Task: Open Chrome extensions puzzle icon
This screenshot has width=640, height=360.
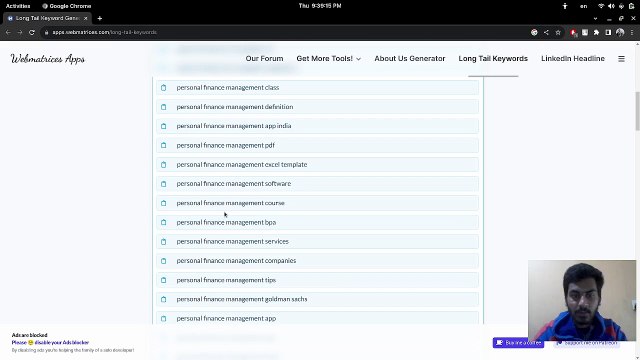Action: (596, 32)
